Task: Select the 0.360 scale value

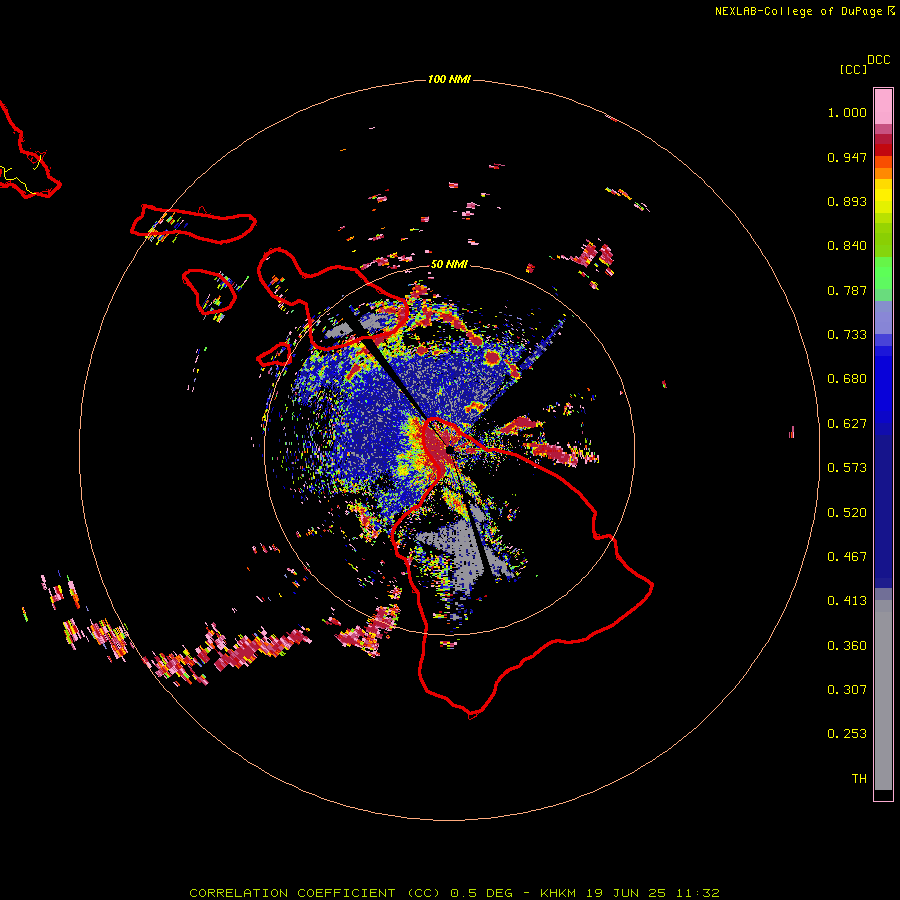Action: coord(847,646)
